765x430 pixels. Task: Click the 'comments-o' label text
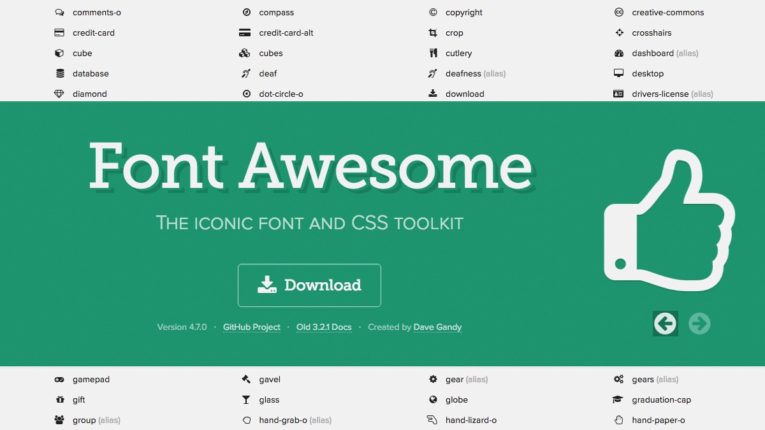(x=97, y=13)
